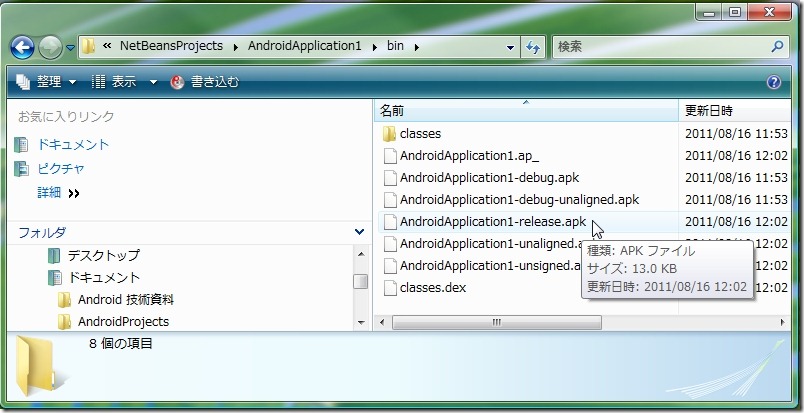Image resolution: width=804 pixels, height=413 pixels.
Task: Click the AndroidApplication1.ap_ file icon
Action: pos(389,155)
